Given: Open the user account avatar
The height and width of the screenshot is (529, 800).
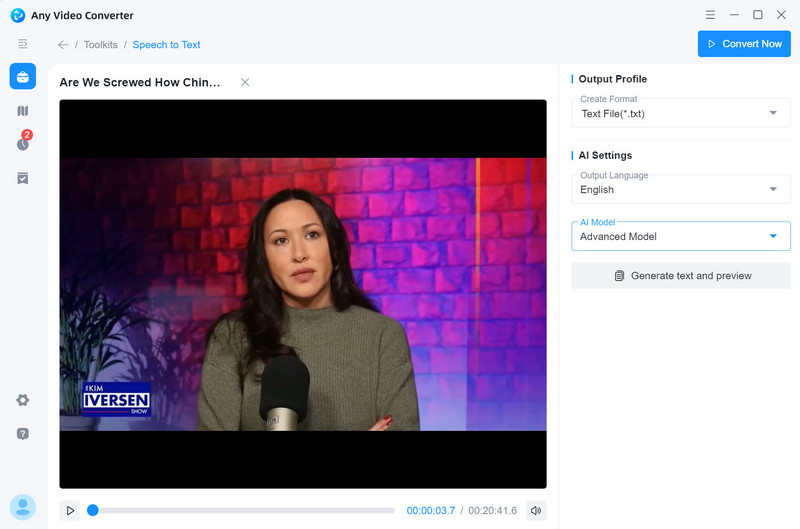Looking at the screenshot, I should point(22,507).
